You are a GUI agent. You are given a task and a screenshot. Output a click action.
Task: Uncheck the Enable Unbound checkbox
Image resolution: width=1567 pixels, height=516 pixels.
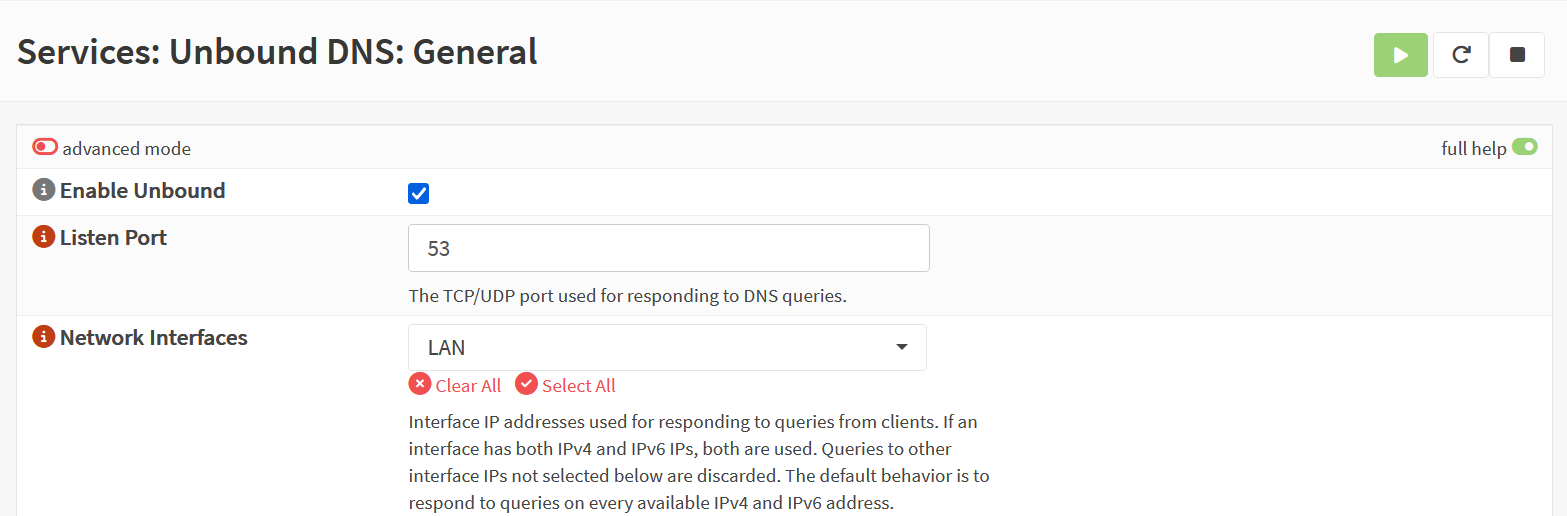(419, 193)
